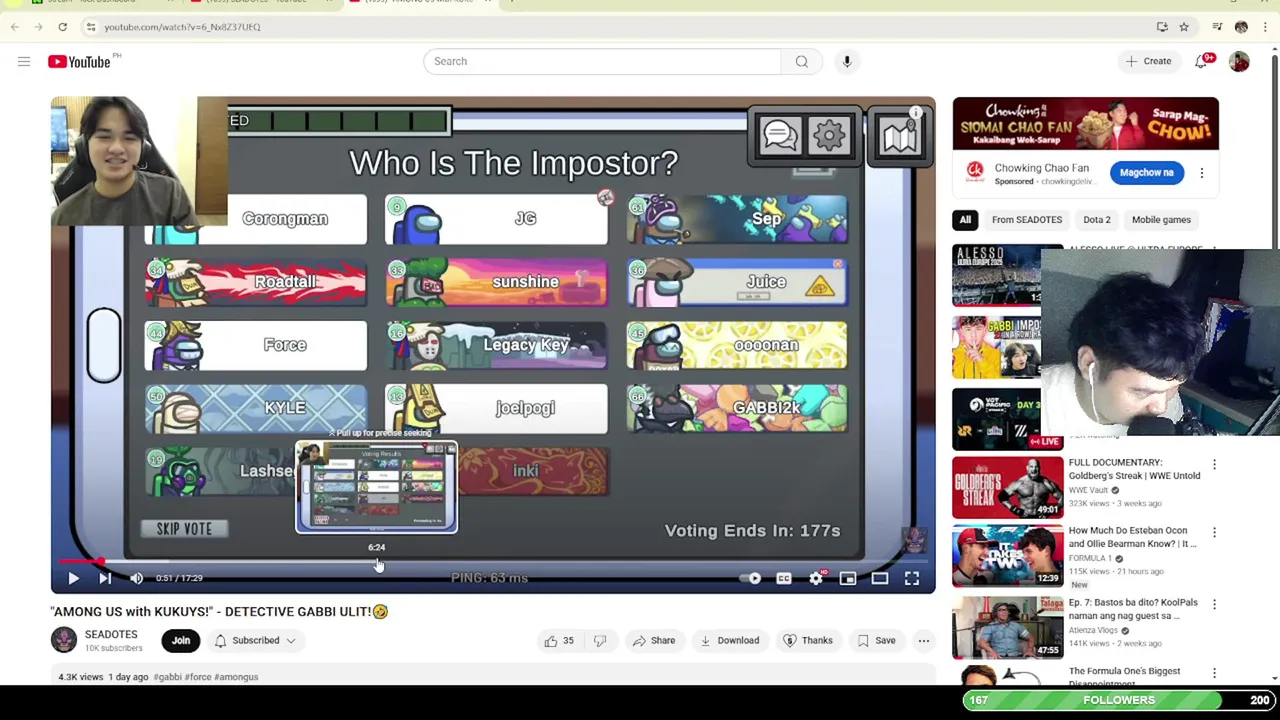
Task: Share the video
Action: click(x=652, y=641)
